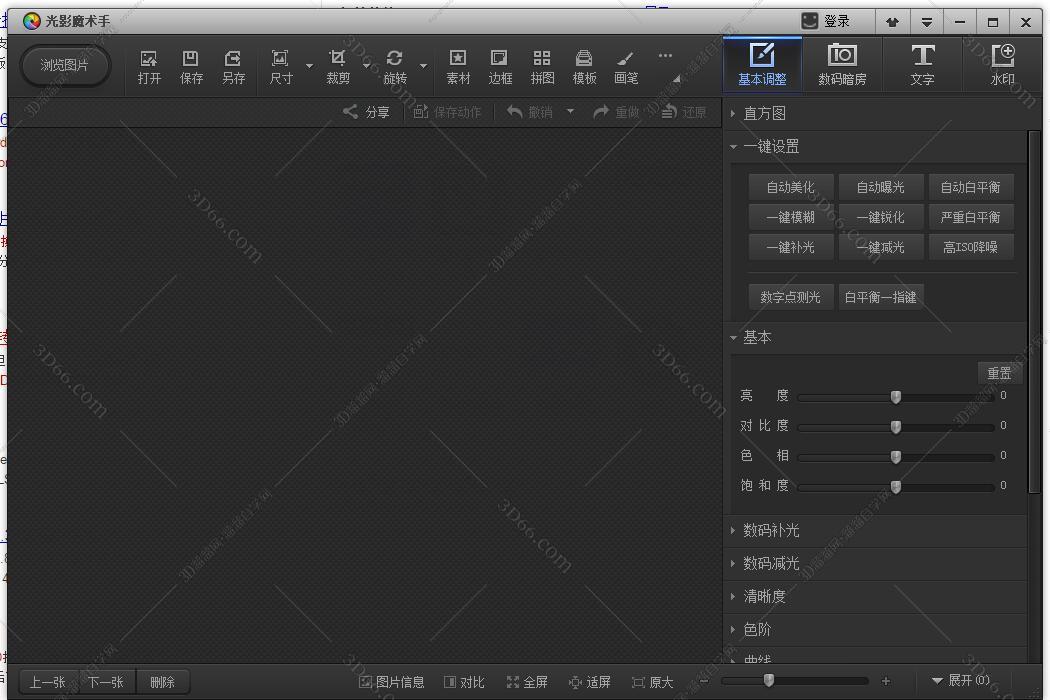Click the 打开 (Open) toolbar icon
1050x700 pixels.
click(149, 66)
